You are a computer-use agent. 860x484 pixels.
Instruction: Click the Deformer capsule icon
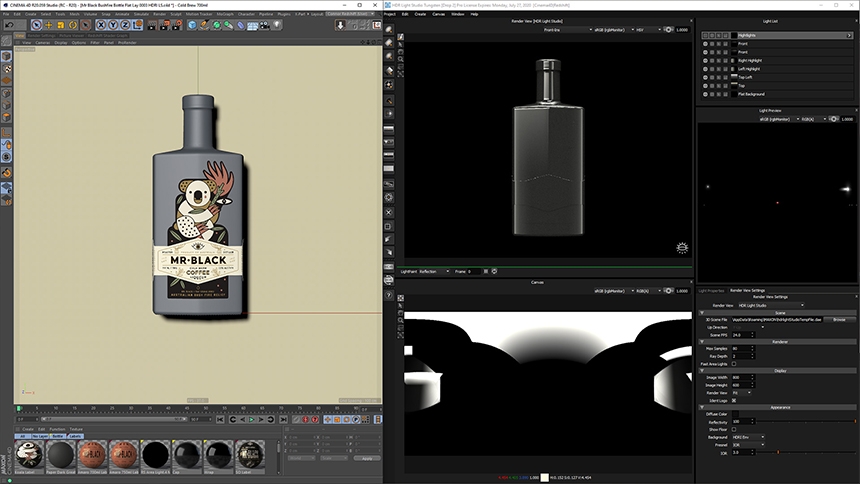[x=240, y=25]
